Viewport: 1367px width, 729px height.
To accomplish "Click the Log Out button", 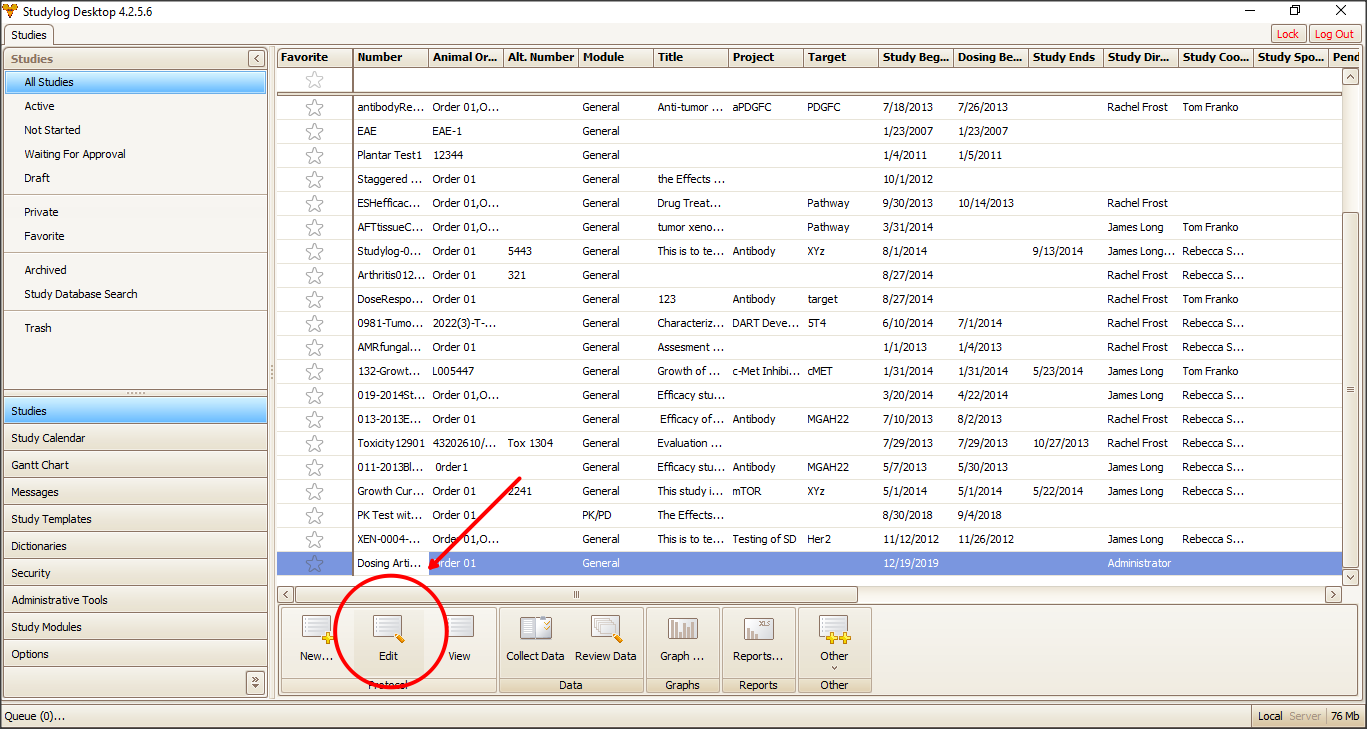I will click(x=1334, y=34).
